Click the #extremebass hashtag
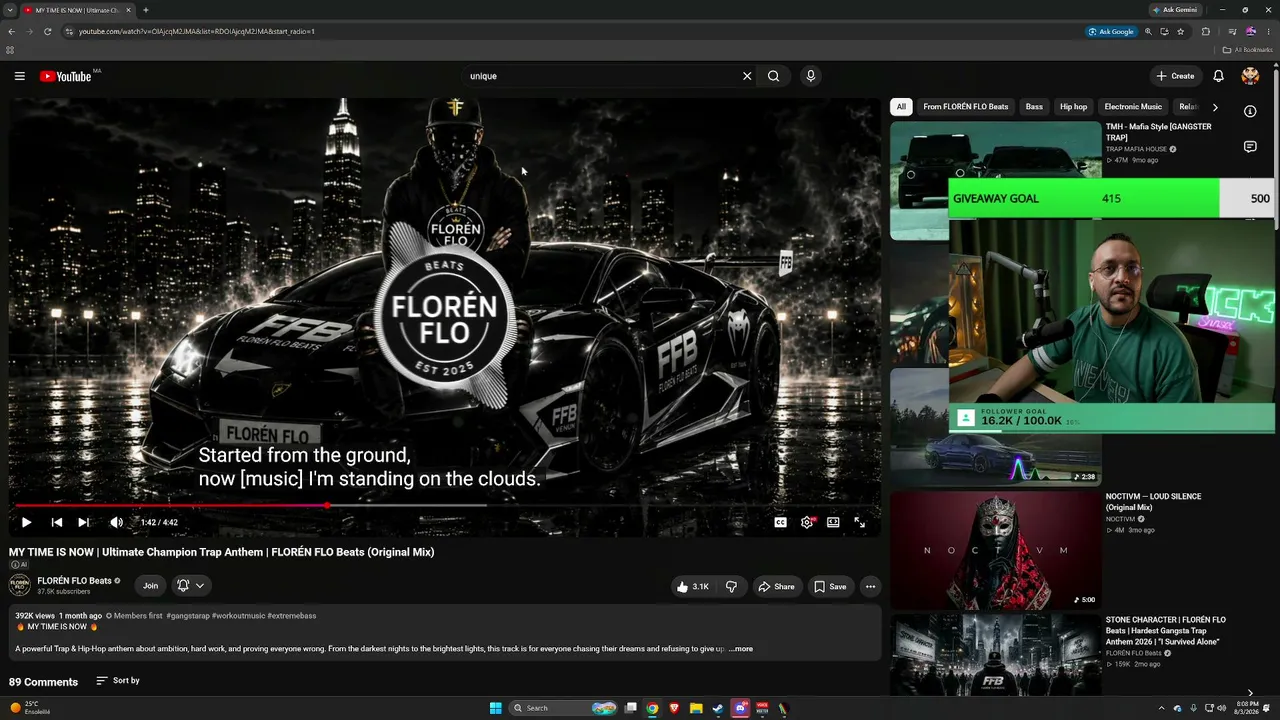This screenshot has height=720, width=1280. 292,616
